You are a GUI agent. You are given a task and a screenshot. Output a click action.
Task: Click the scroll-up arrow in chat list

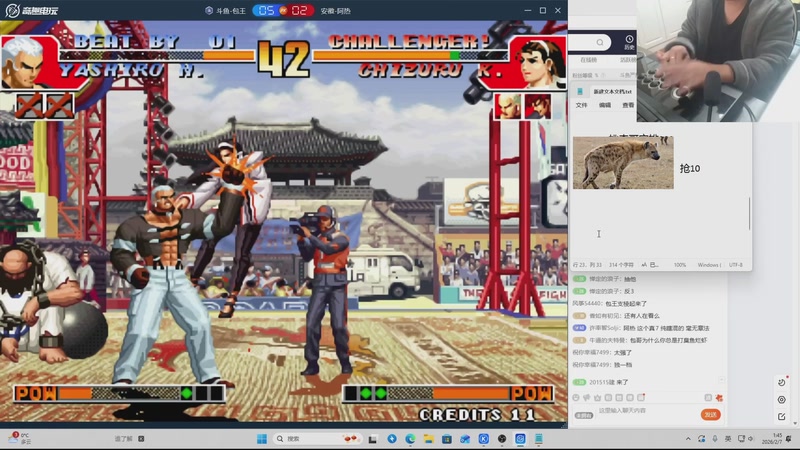[721, 380]
